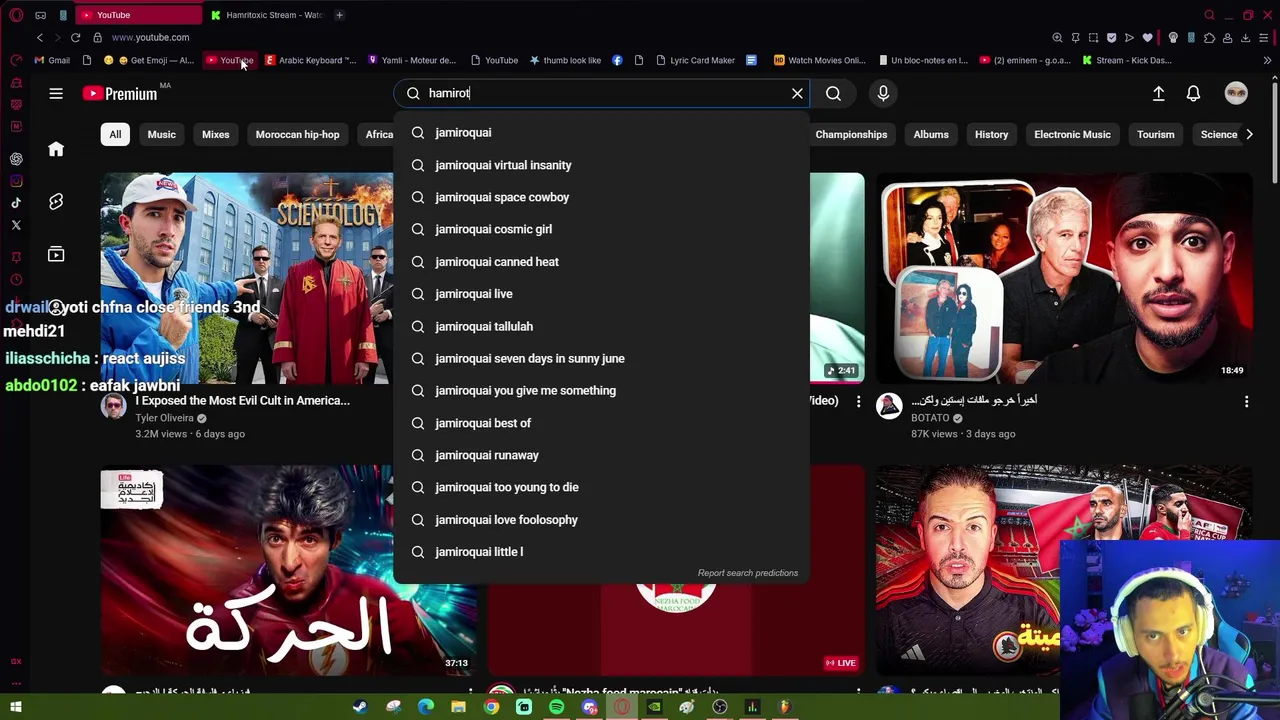This screenshot has height=720, width=1280.
Task: Open the browser downloads icon
Action: (1245, 37)
